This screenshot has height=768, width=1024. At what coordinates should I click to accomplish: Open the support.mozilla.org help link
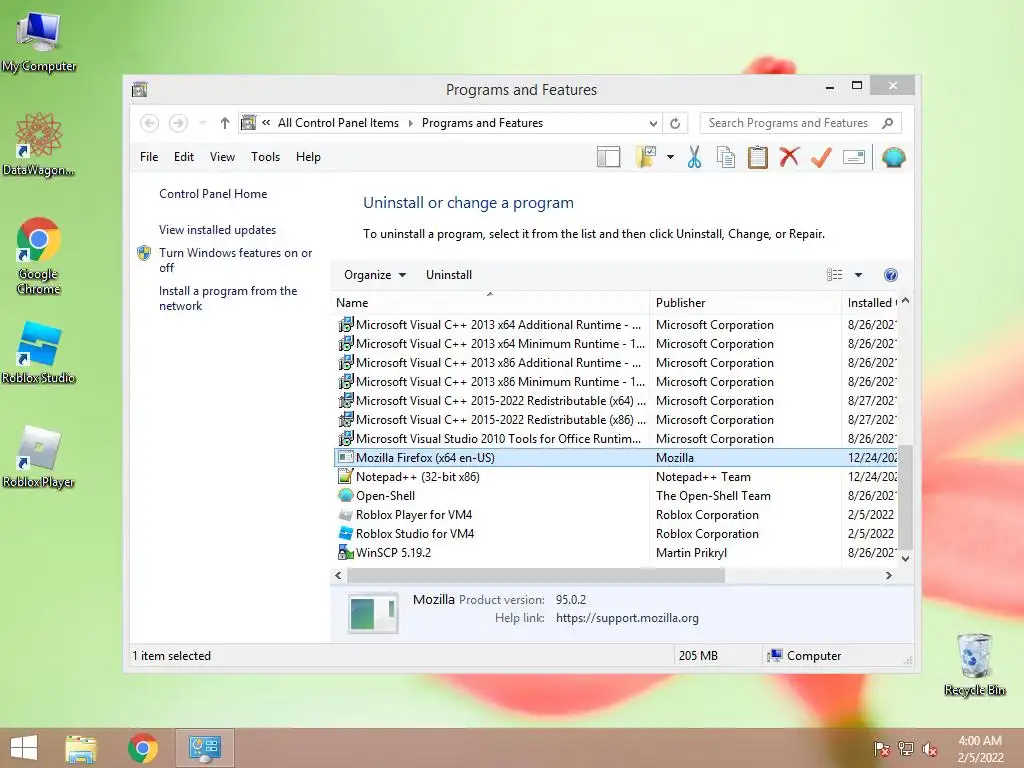click(x=627, y=618)
